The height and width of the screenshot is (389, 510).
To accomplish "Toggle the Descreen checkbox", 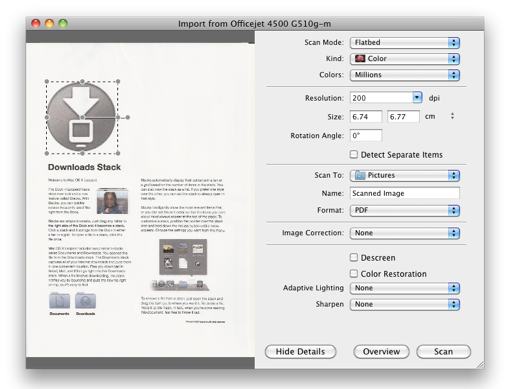I will coord(354,257).
